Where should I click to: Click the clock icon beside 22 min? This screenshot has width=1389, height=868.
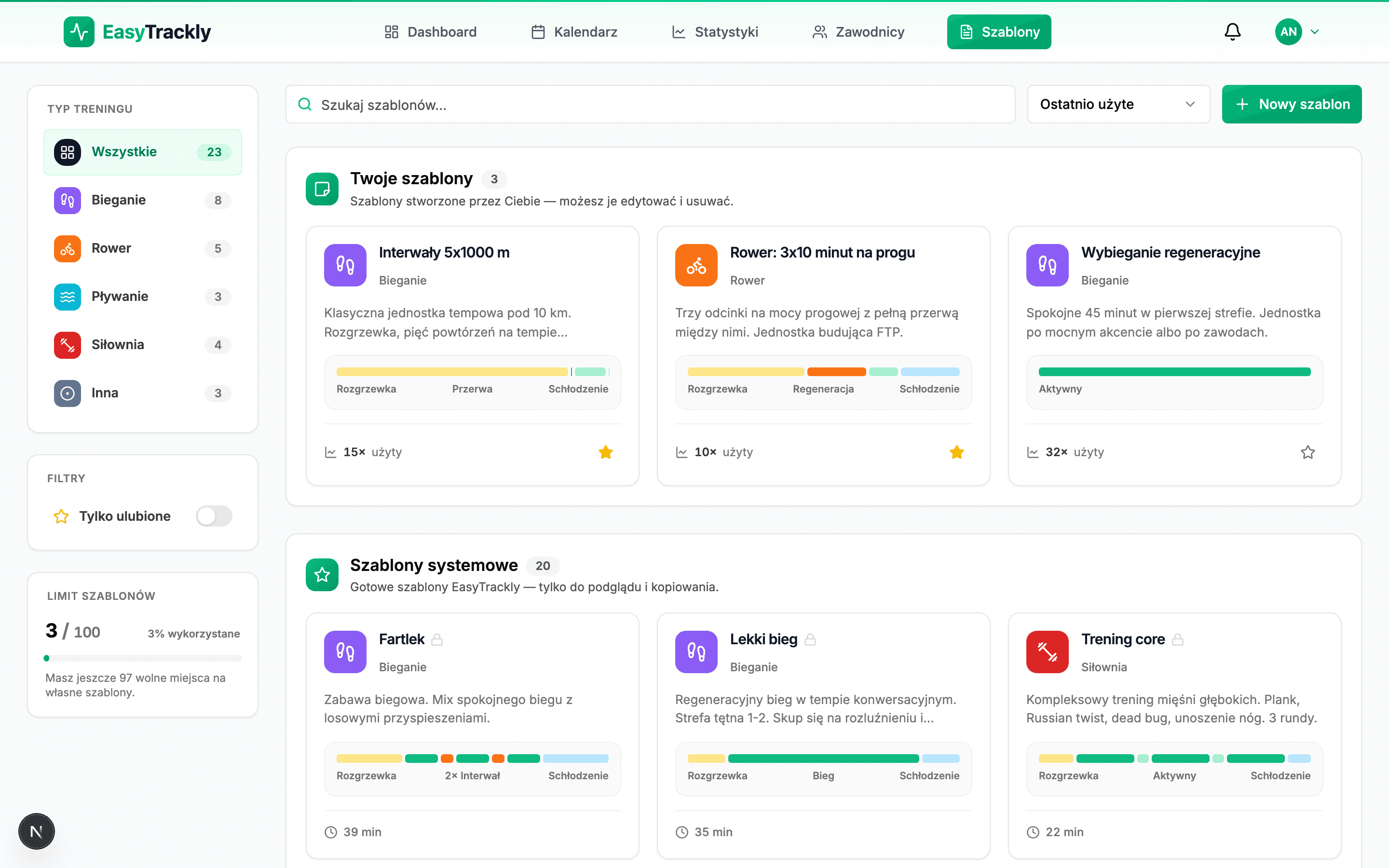1033,832
